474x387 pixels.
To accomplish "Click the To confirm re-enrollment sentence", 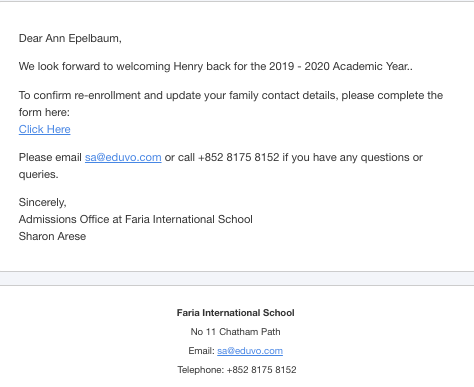I will (231, 103).
